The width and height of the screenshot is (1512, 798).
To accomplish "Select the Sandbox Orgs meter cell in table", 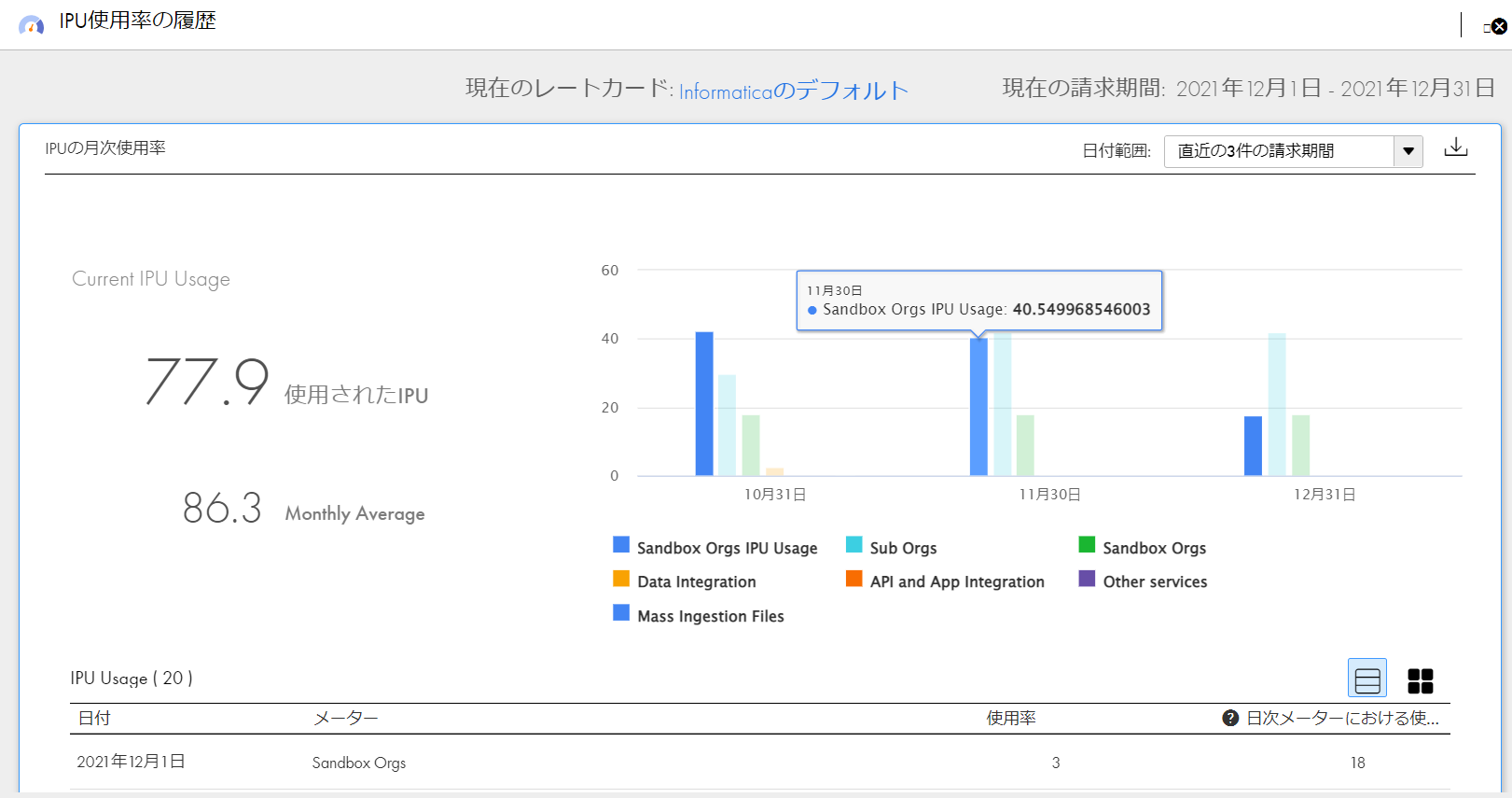I will point(359,763).
